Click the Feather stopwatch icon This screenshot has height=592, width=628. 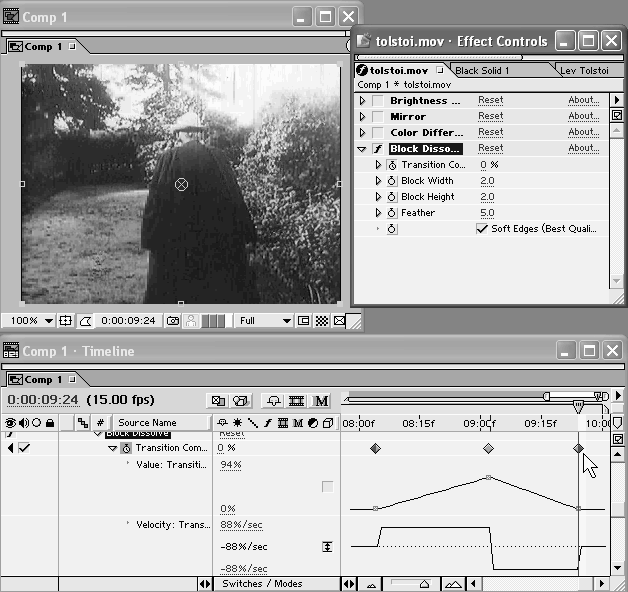[x=392, y=213]
